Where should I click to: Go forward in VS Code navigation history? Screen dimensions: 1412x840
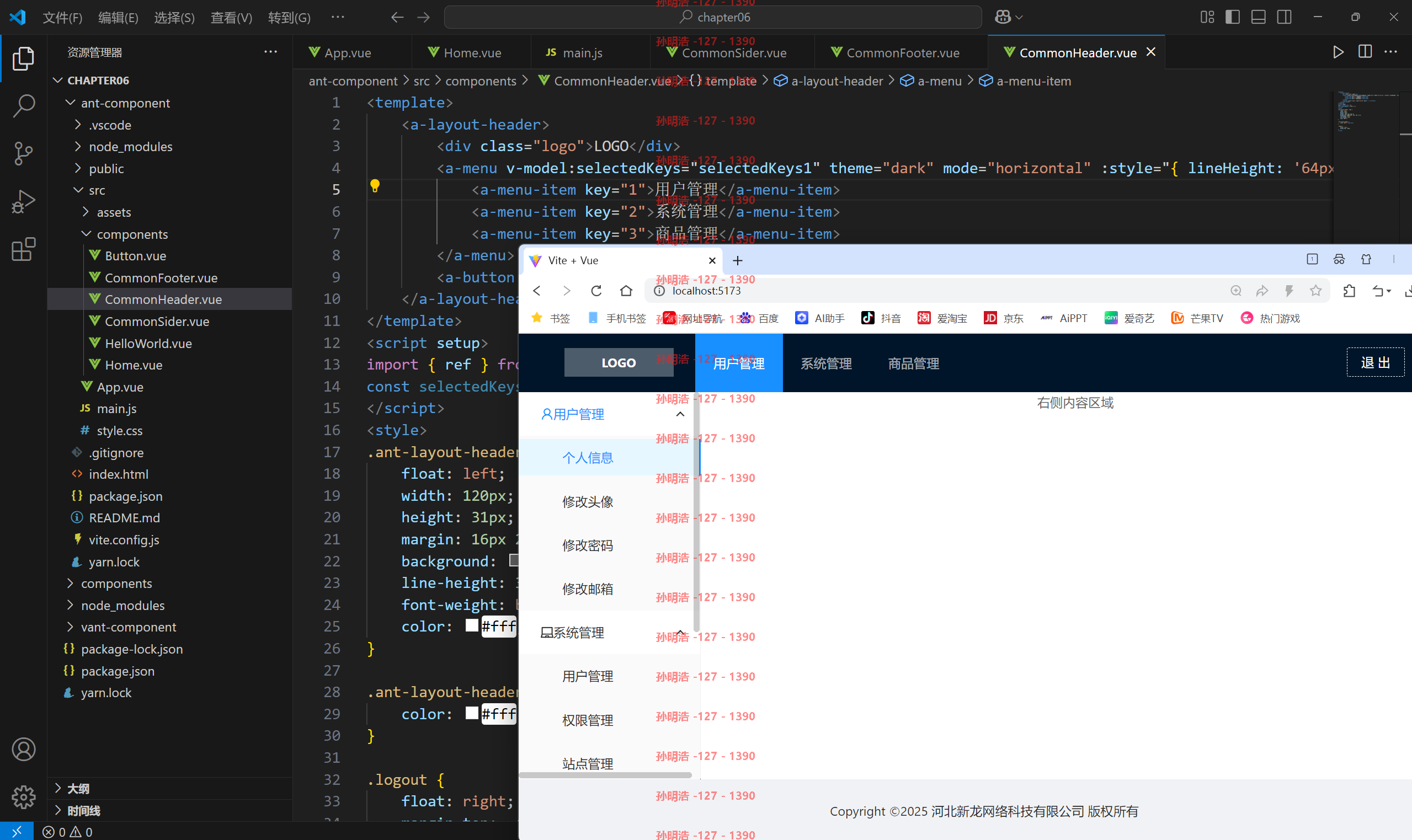[423, 17]
